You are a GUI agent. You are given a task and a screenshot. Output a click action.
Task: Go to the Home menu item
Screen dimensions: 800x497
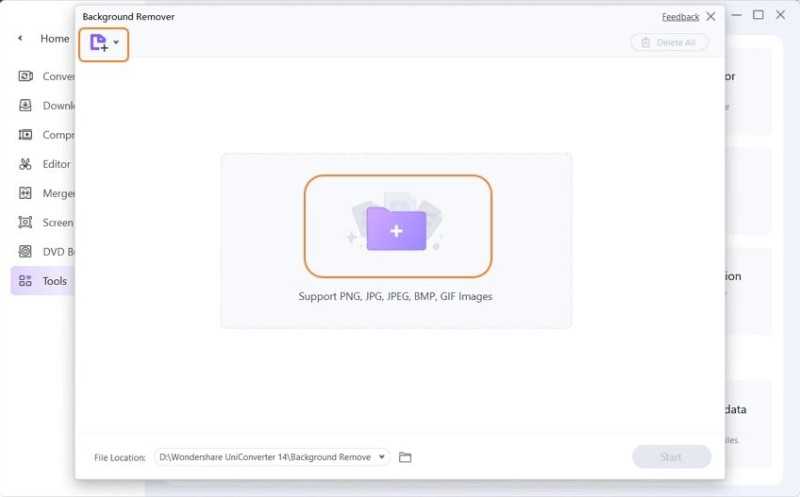point(55,39)
